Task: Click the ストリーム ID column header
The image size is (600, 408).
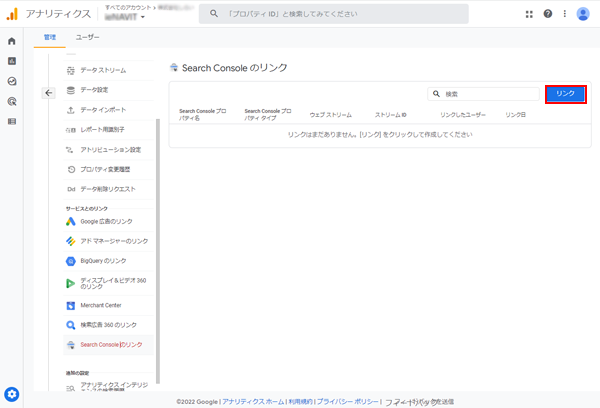Action: click(x=391, y=115)
